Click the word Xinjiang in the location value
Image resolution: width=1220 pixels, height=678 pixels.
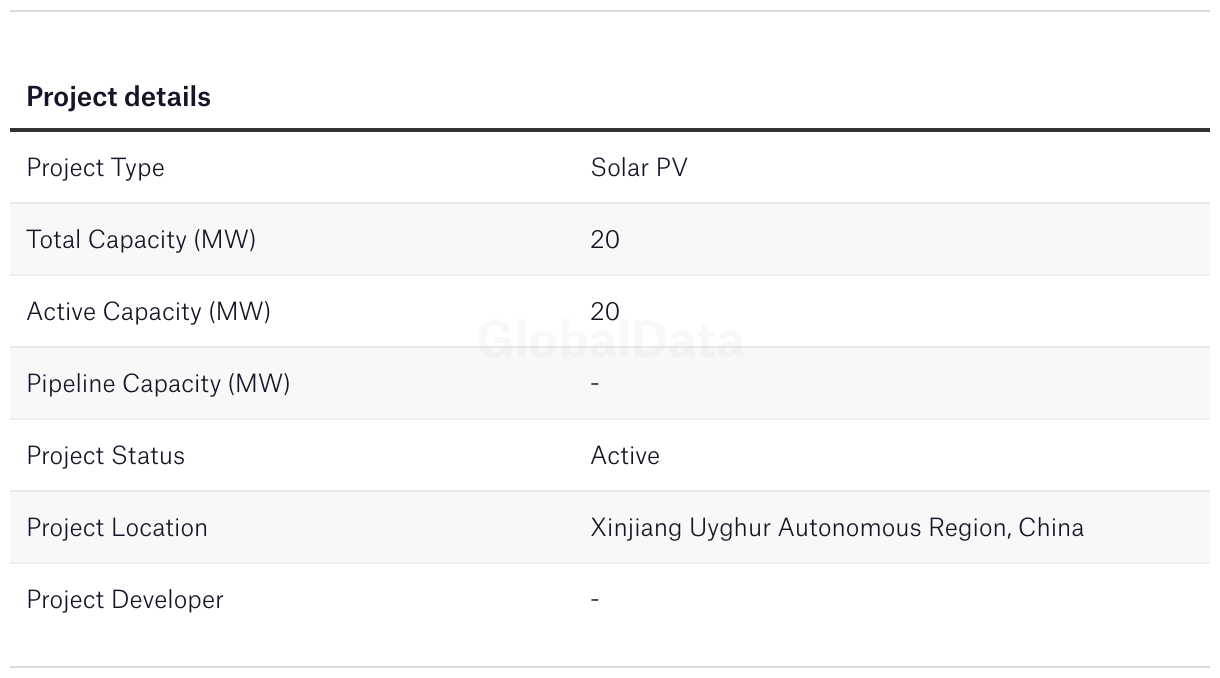(636, 528)
